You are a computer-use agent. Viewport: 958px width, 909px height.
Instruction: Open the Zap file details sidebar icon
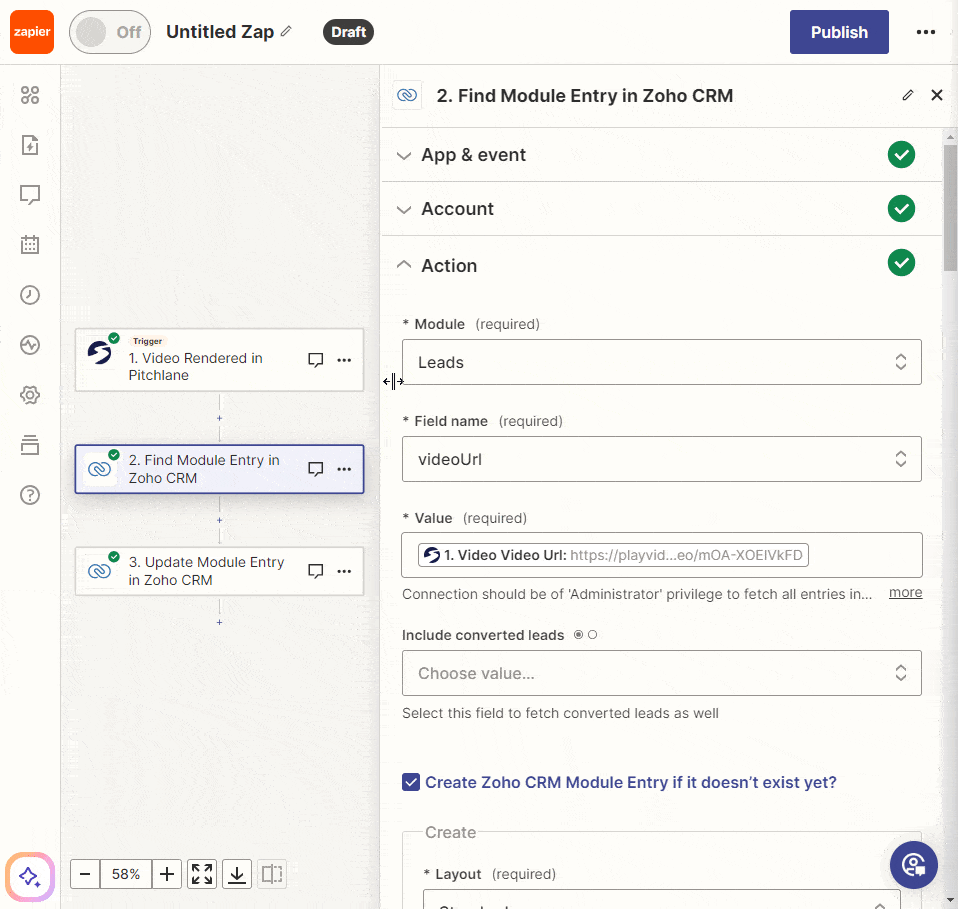[x=30, y=145]
